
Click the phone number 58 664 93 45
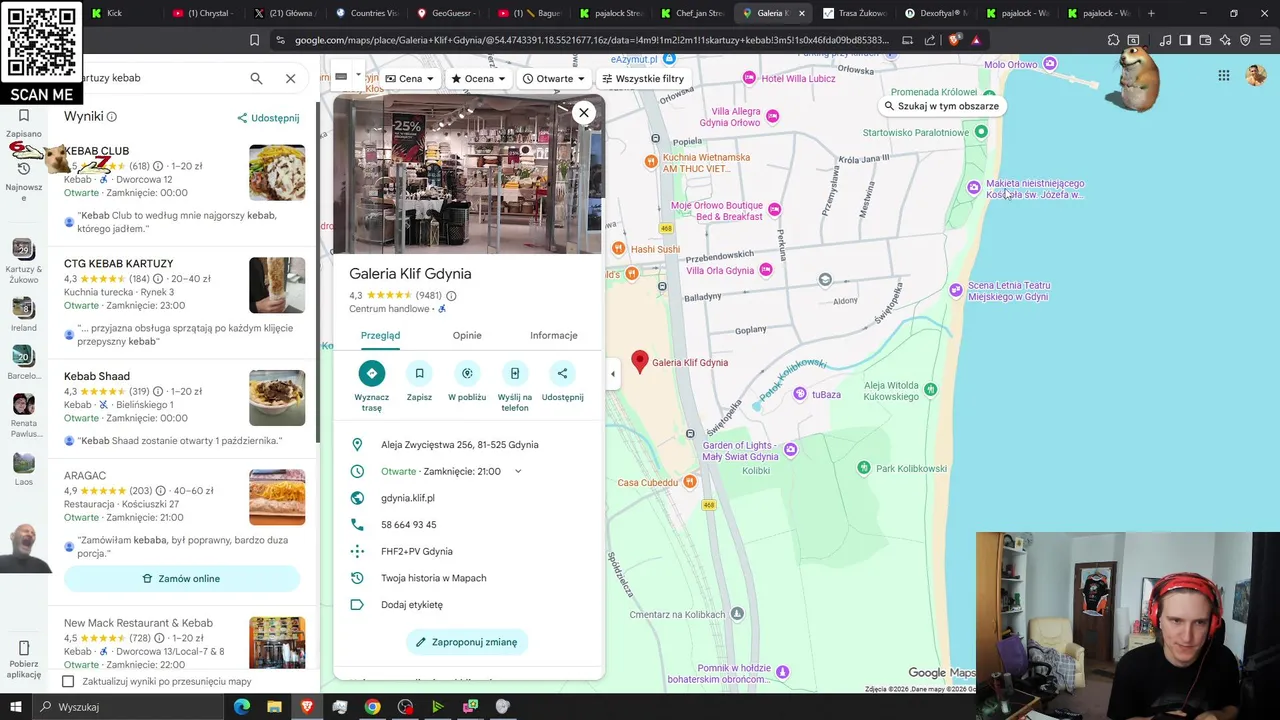[409, 525]
